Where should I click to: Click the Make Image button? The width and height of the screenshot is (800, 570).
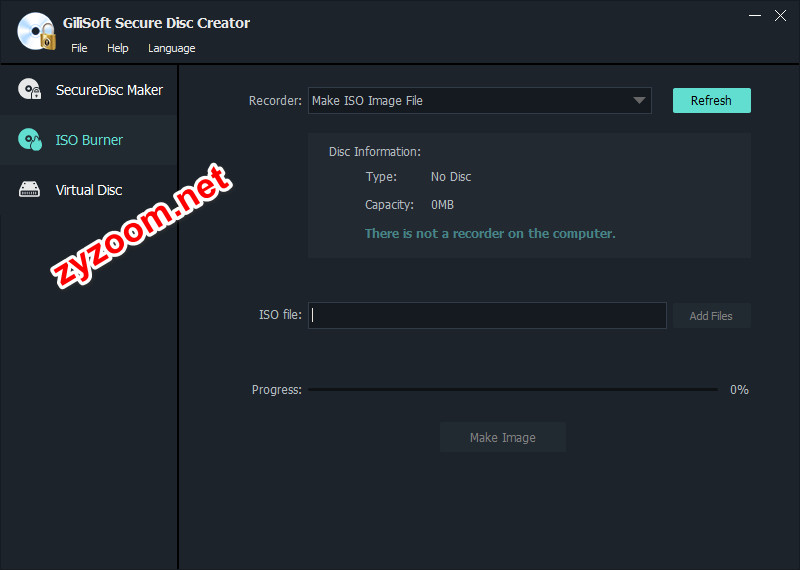coord(503,437)
